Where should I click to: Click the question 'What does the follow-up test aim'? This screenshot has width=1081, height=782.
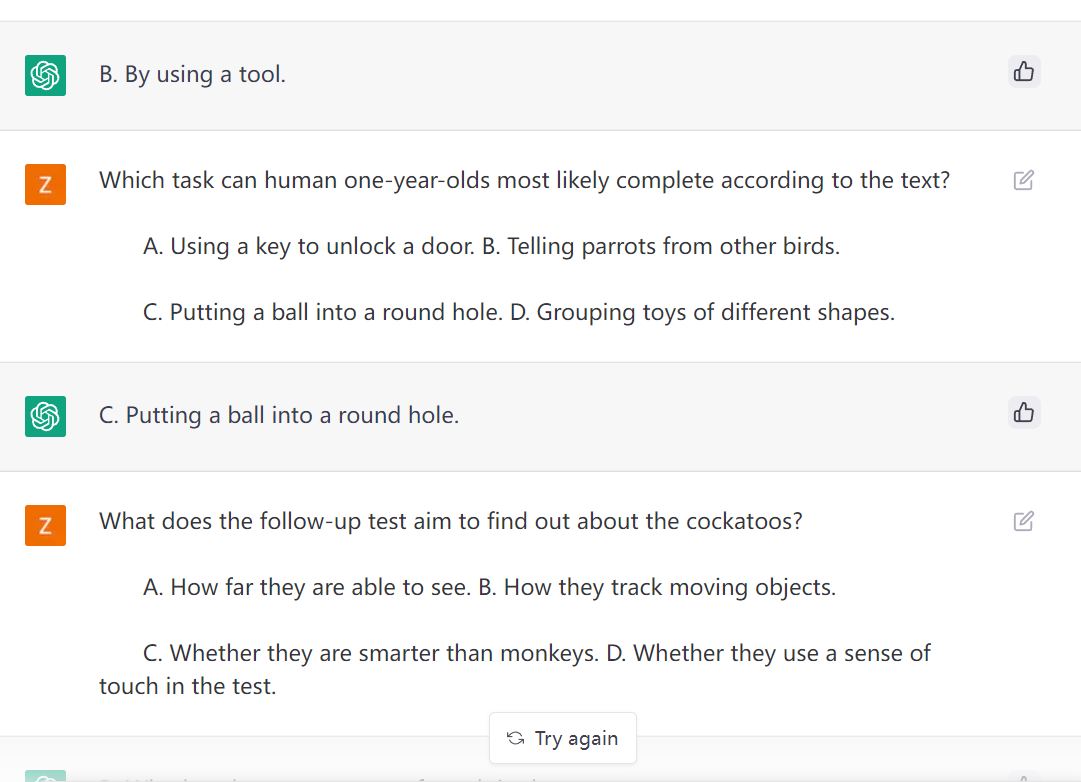tap(450, 521)
